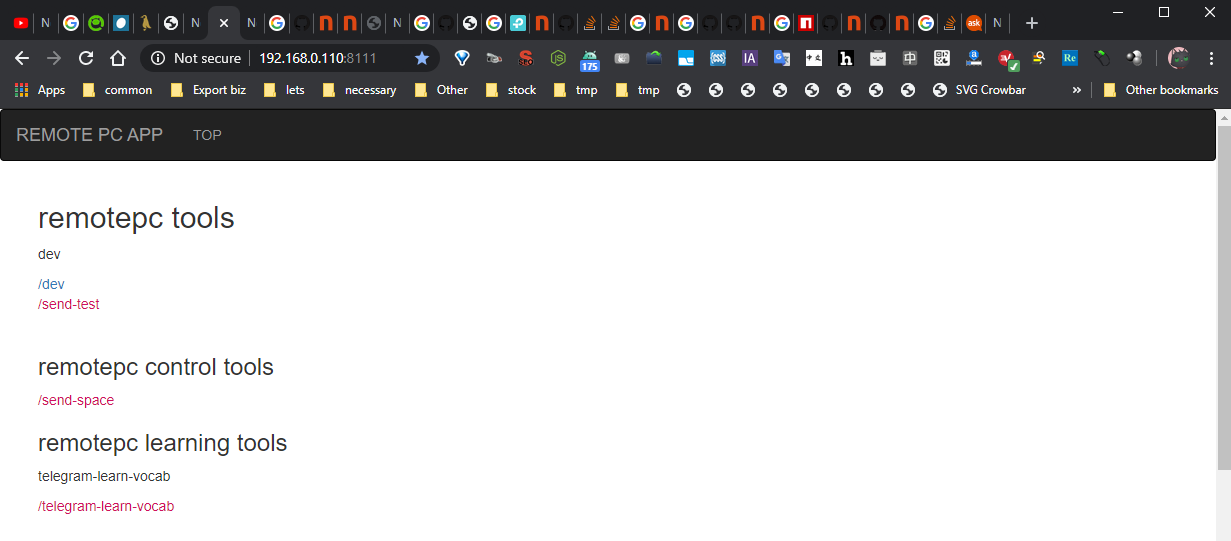The height and width of the screenshot is (541, 1231).
Task: Click the address bar URL field
Action: (x=320, y=58)
